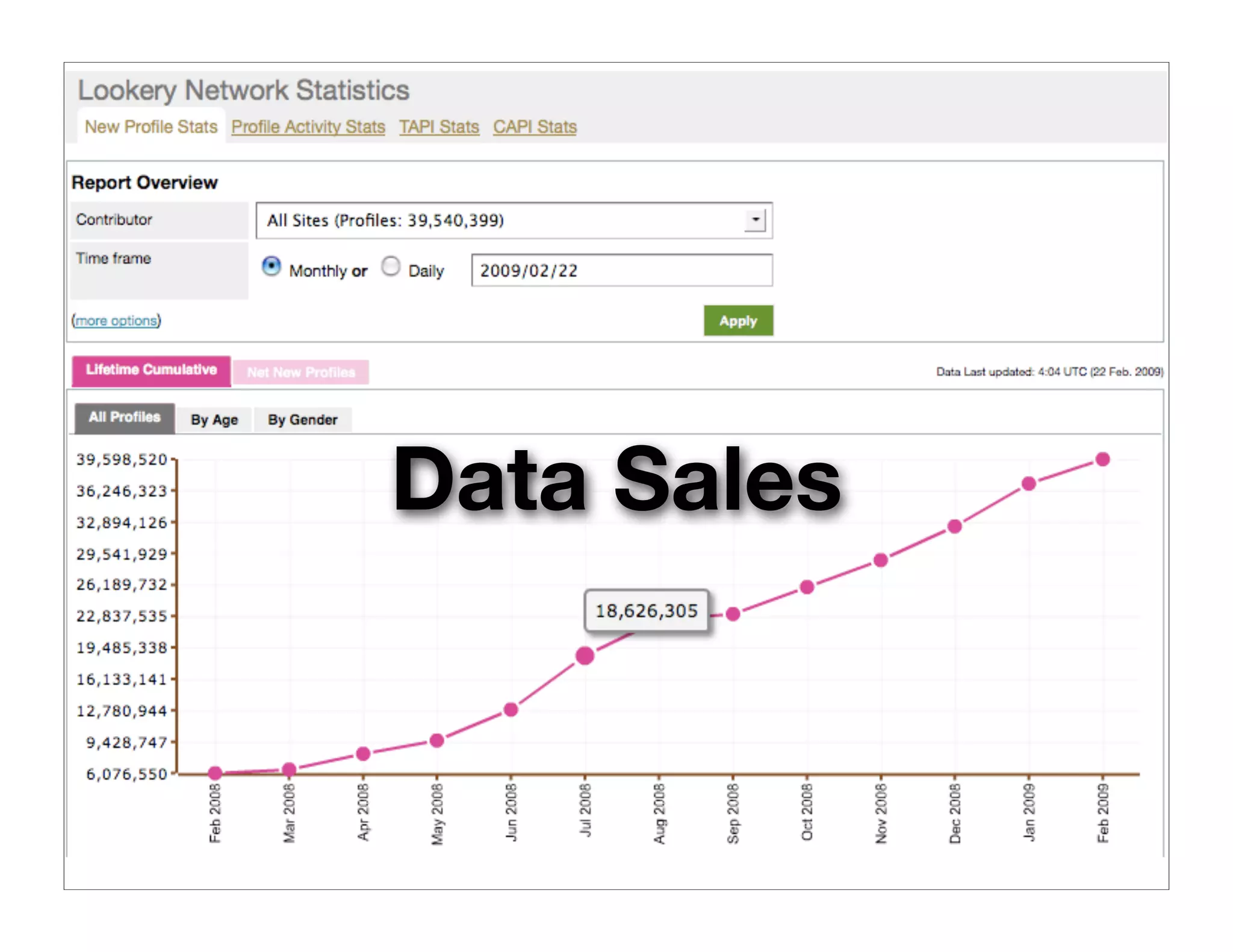Select the Monthly radio button
This screenshot has width=1233, height=952.
[271, 266]
